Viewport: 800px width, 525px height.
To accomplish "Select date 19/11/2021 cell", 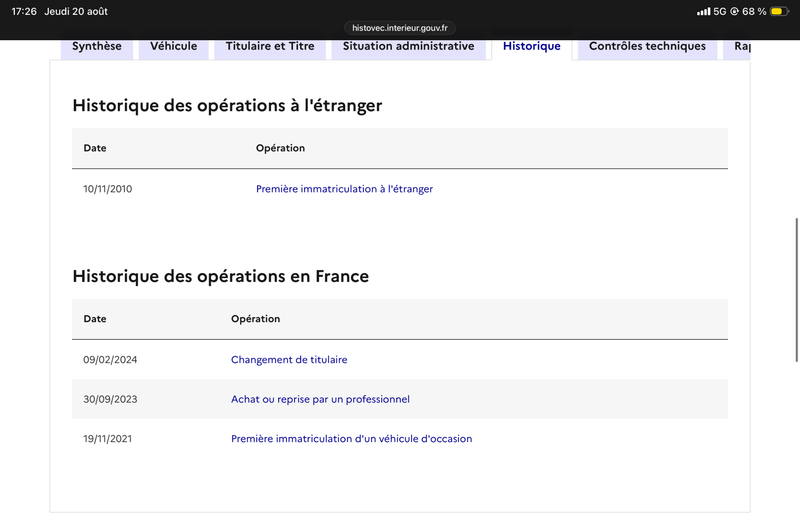I will (x=108, y=439).
